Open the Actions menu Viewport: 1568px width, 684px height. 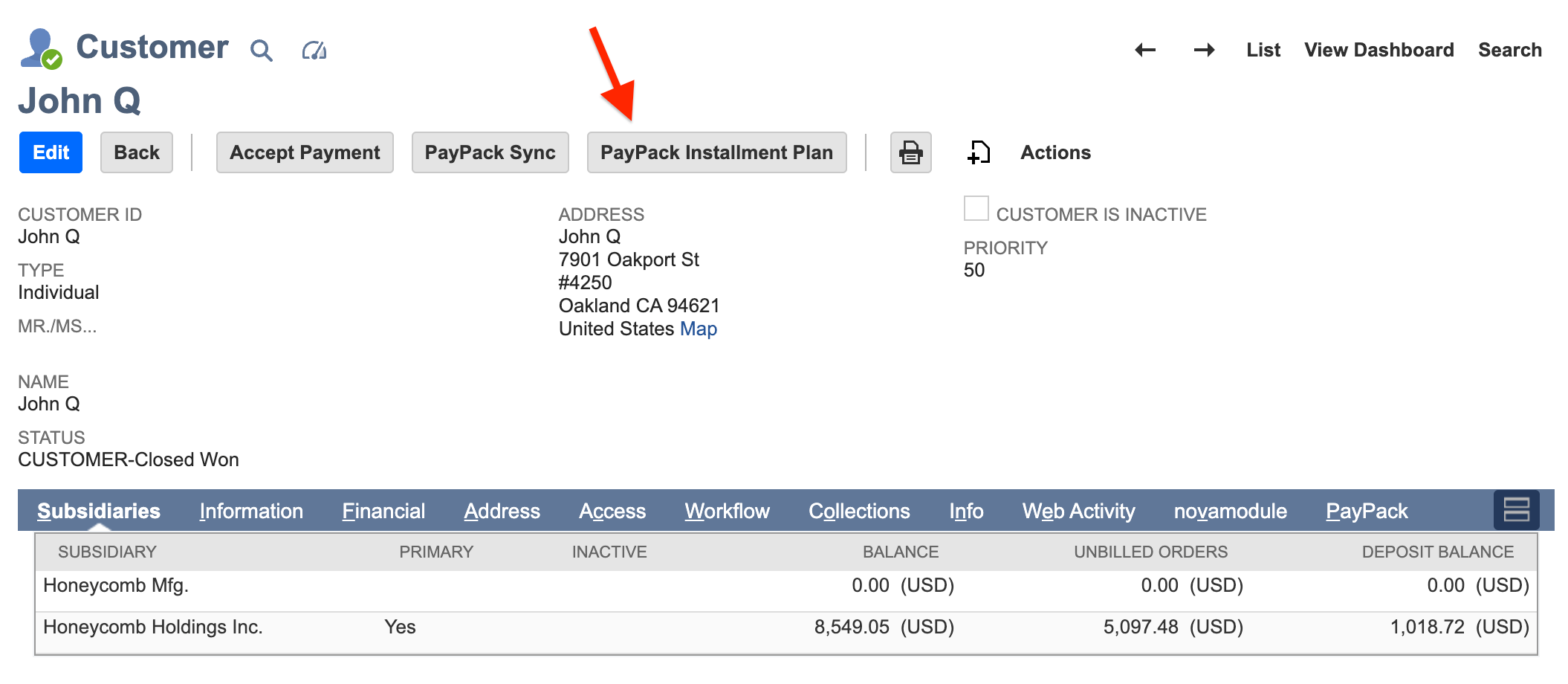point(1054,152)
